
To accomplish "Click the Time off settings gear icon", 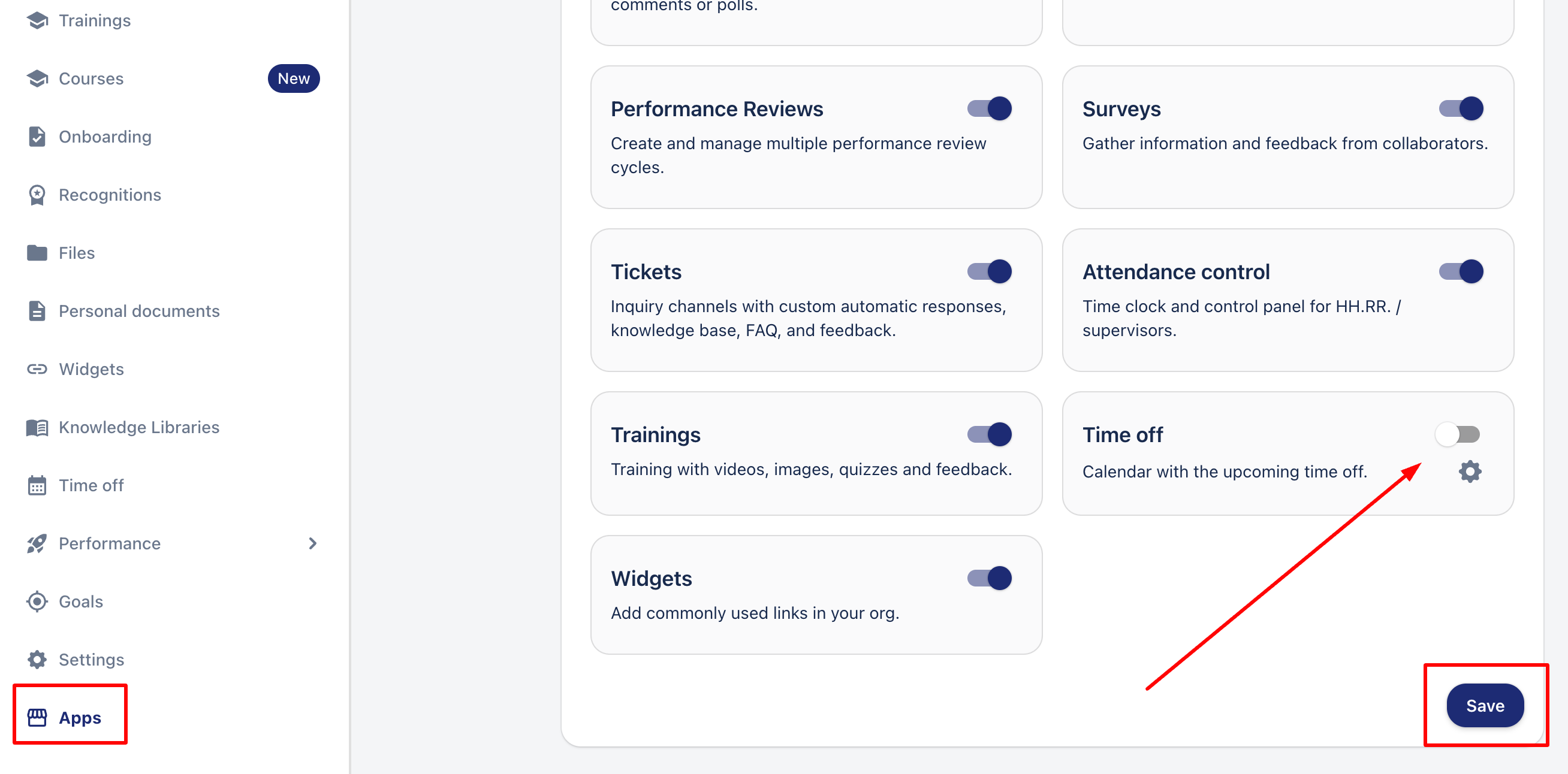I will 1469,471.
